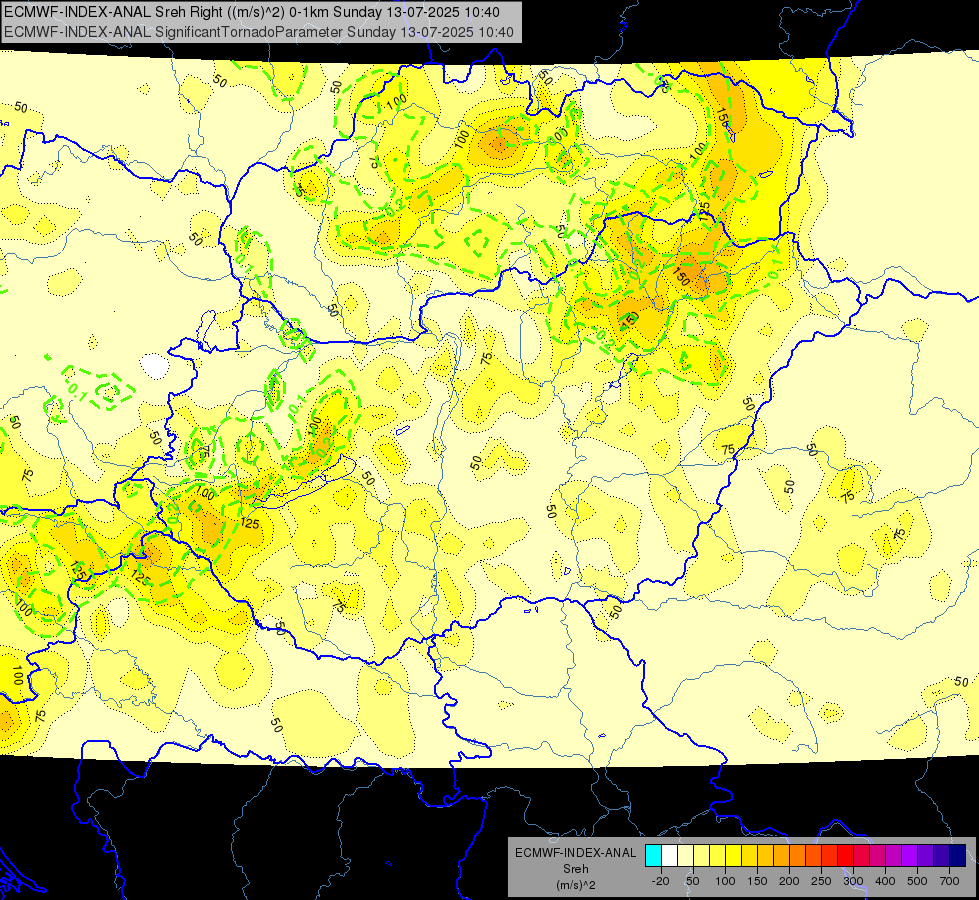
Task: Click the 'Sreh' label in the legend
Action: pos(575,869)
